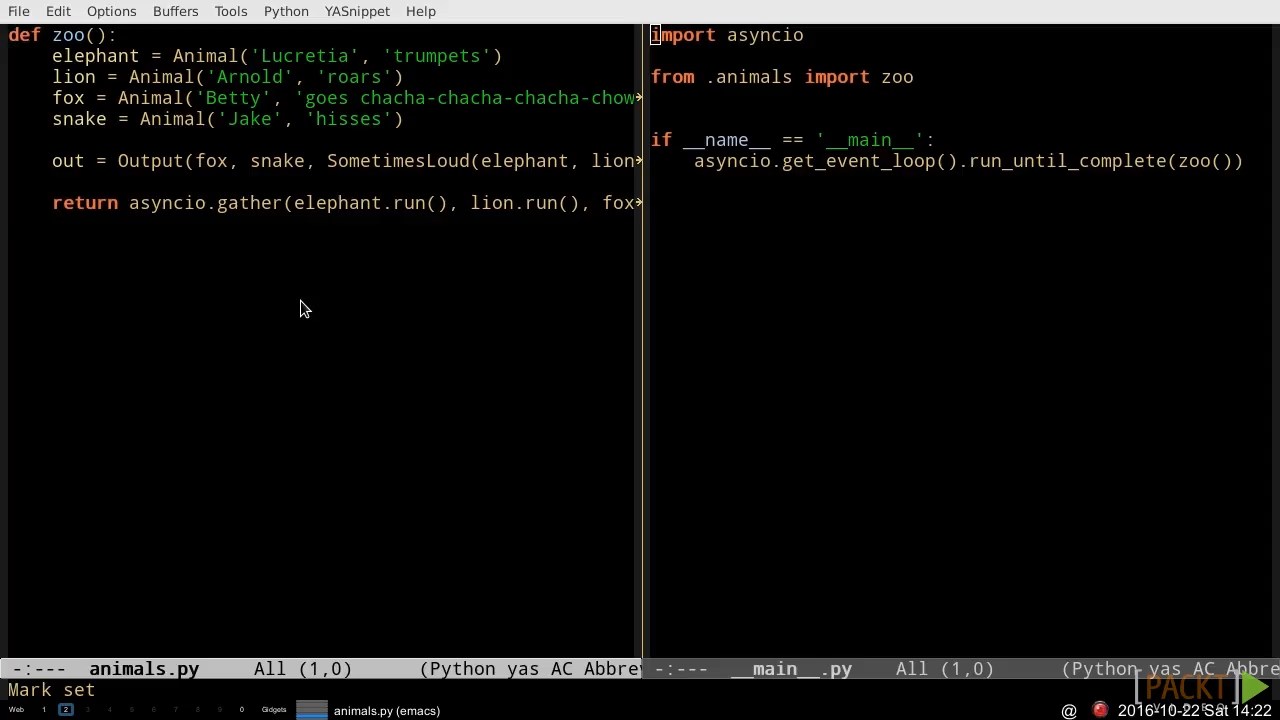1280x720 pixels.
Task: Click the 'fox' variable assignment
Action: pyautogui.click(x=68, y=98)
